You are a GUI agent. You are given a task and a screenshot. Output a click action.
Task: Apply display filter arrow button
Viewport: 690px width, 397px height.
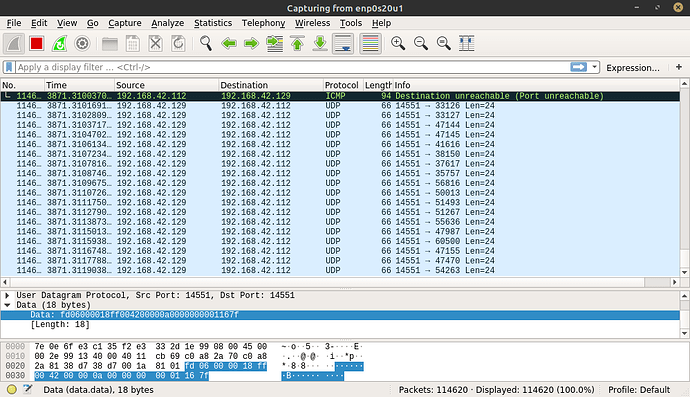tap(579, 67)
